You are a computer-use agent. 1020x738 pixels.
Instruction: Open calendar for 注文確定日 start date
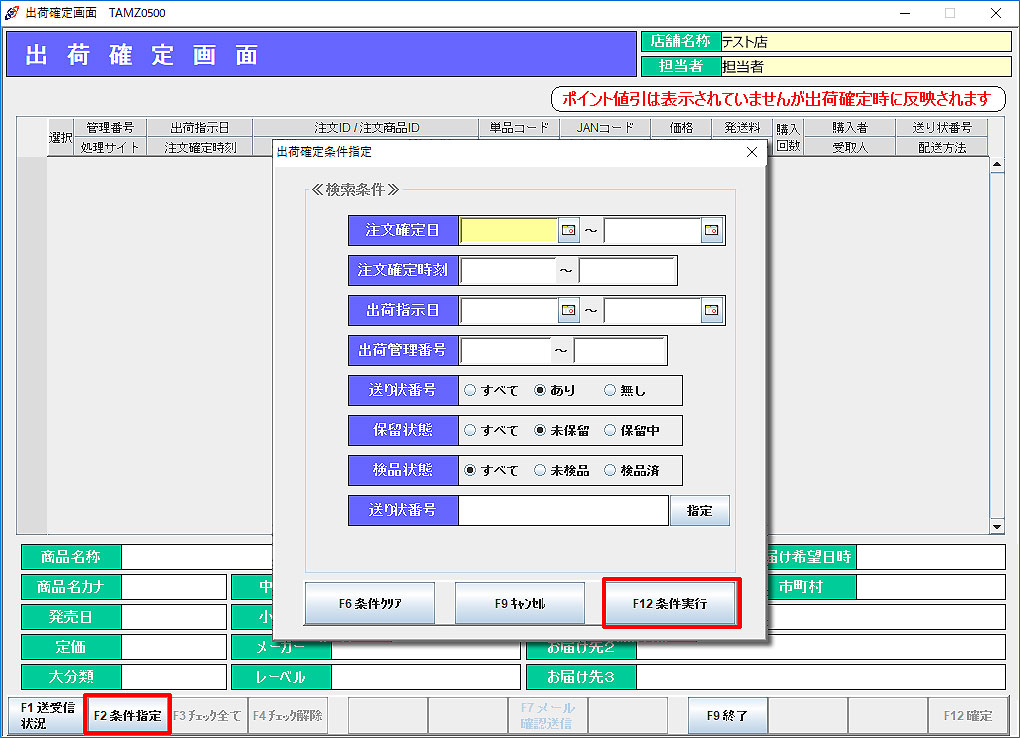pyautogui.click(x=568, y=230)
